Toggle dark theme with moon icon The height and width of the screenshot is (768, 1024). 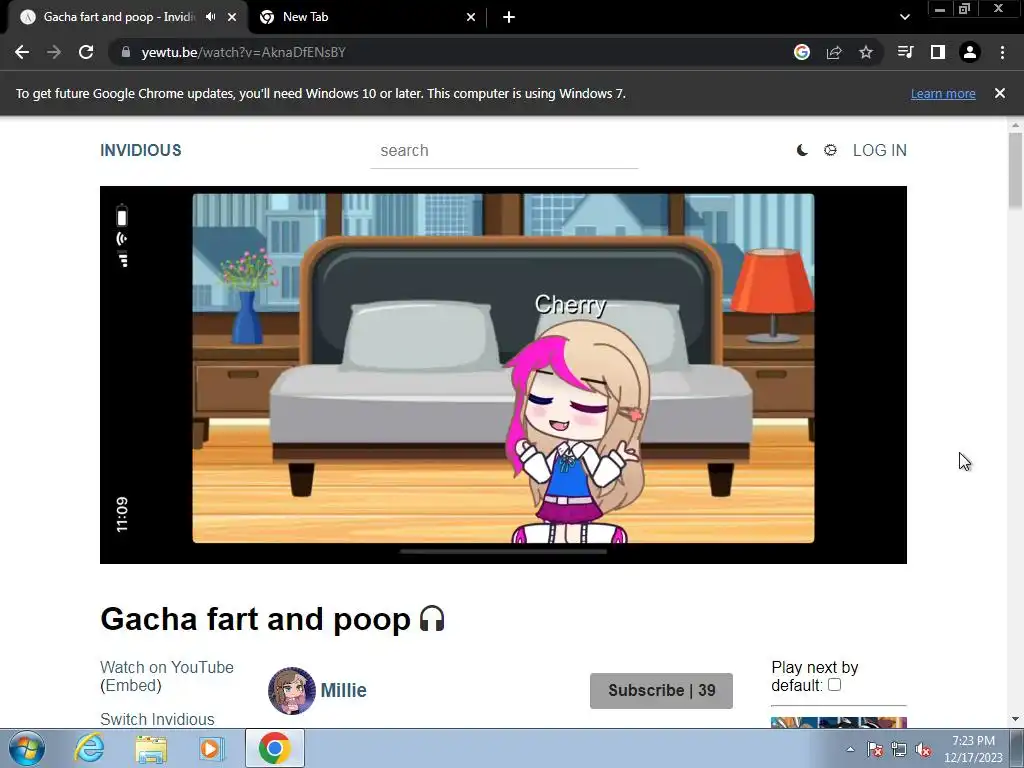[802, 150]
